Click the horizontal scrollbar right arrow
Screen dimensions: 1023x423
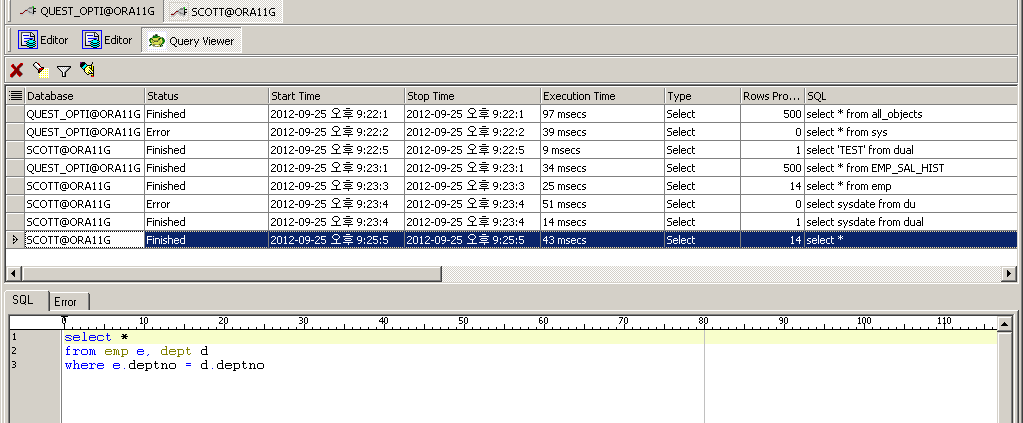point(1009,274)
